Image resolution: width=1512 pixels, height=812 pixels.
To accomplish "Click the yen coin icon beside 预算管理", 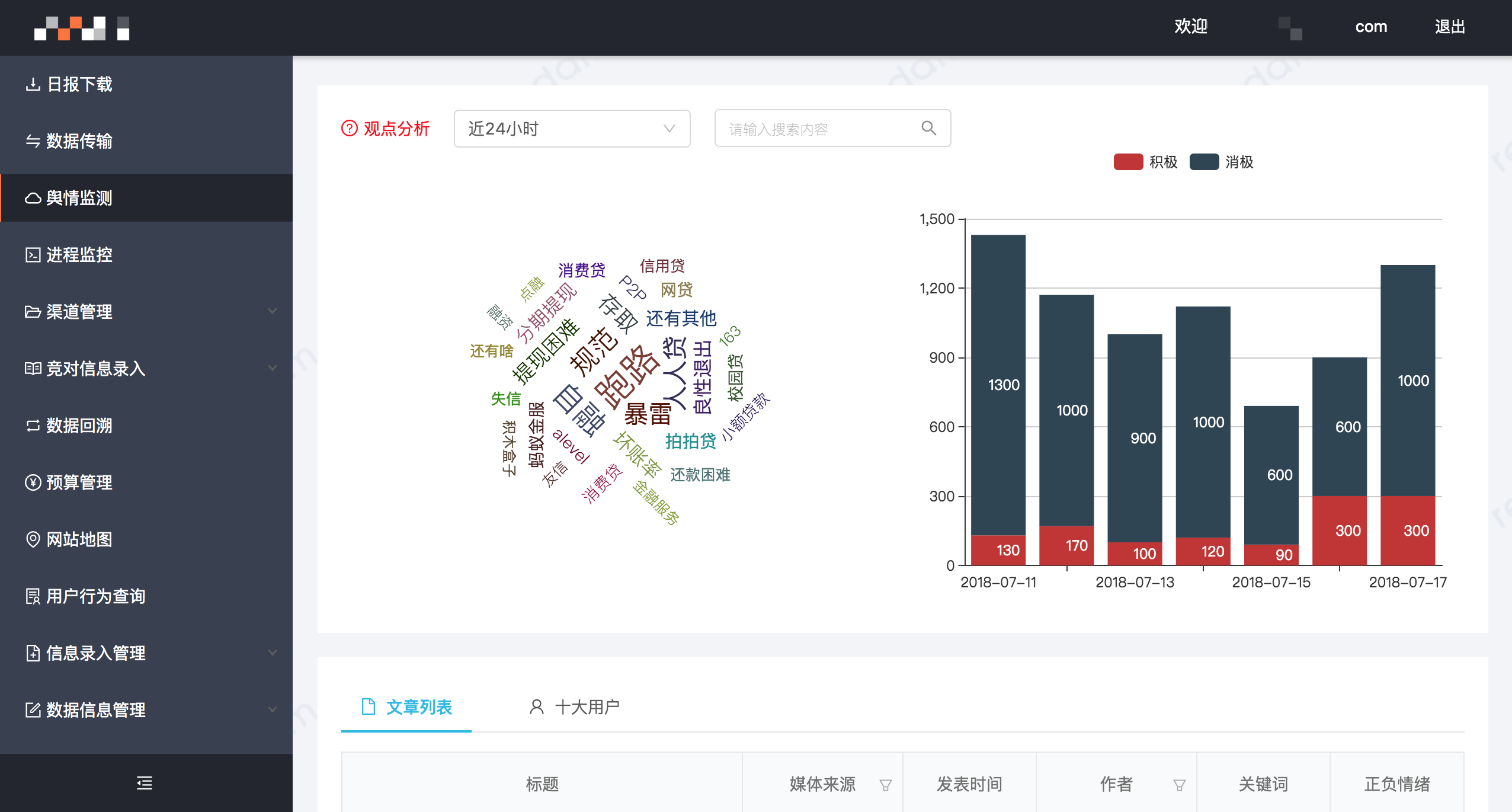I will 33,482.
